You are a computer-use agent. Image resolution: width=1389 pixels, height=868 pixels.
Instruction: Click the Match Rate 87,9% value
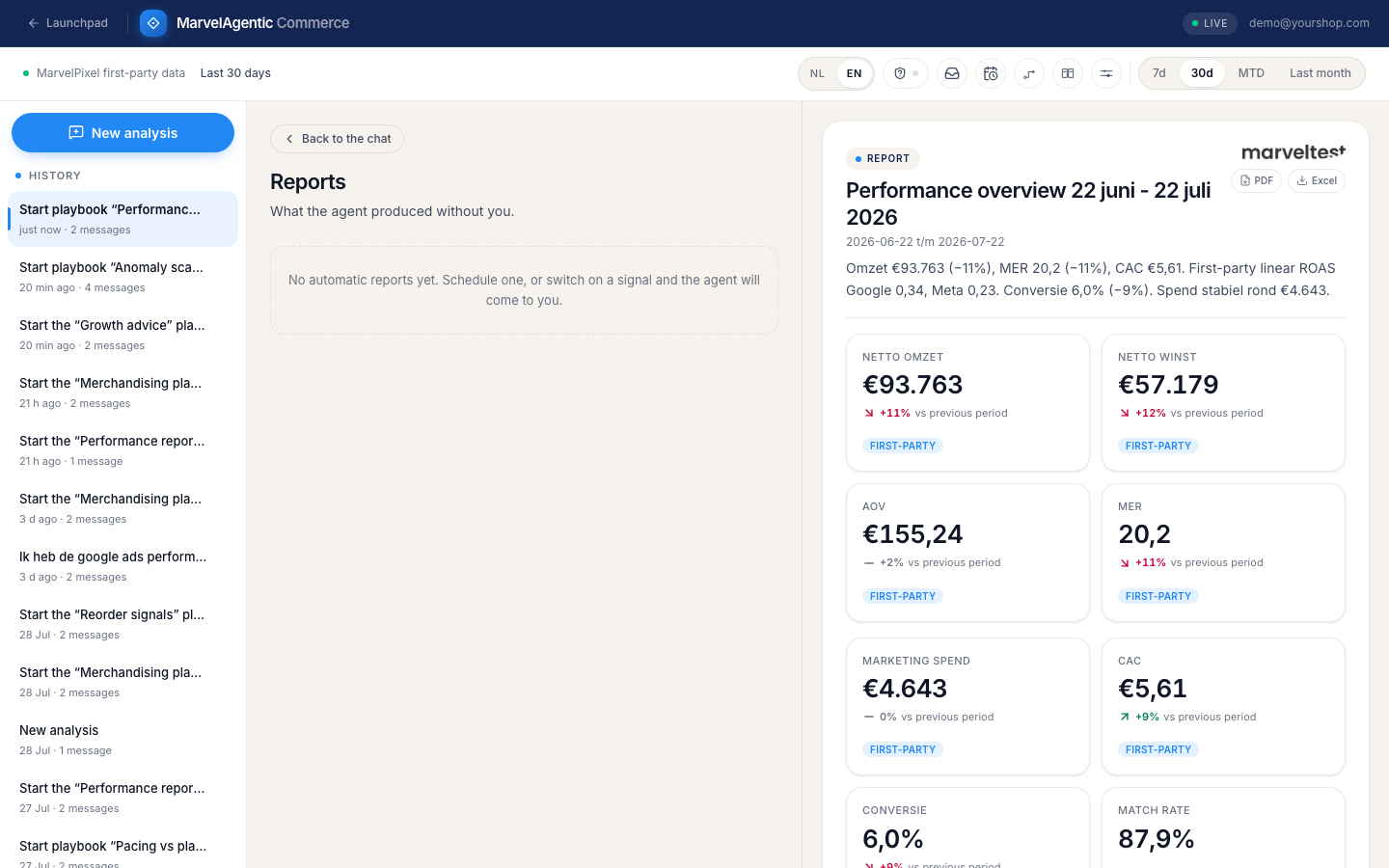tap(1157, 839)
